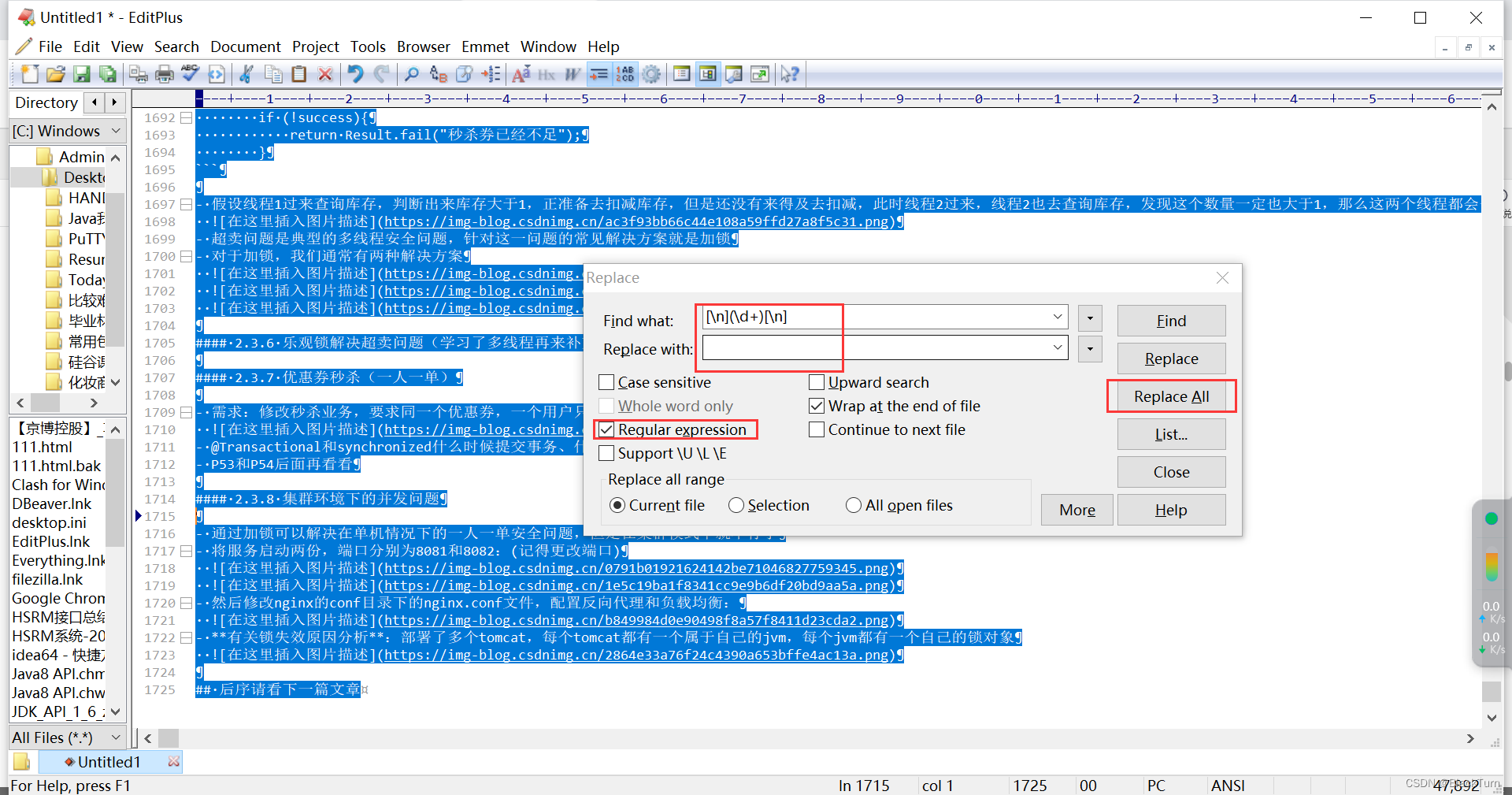Open the arrow button beside Find what
This screenshot has width=1512, height=795.
1090,318
